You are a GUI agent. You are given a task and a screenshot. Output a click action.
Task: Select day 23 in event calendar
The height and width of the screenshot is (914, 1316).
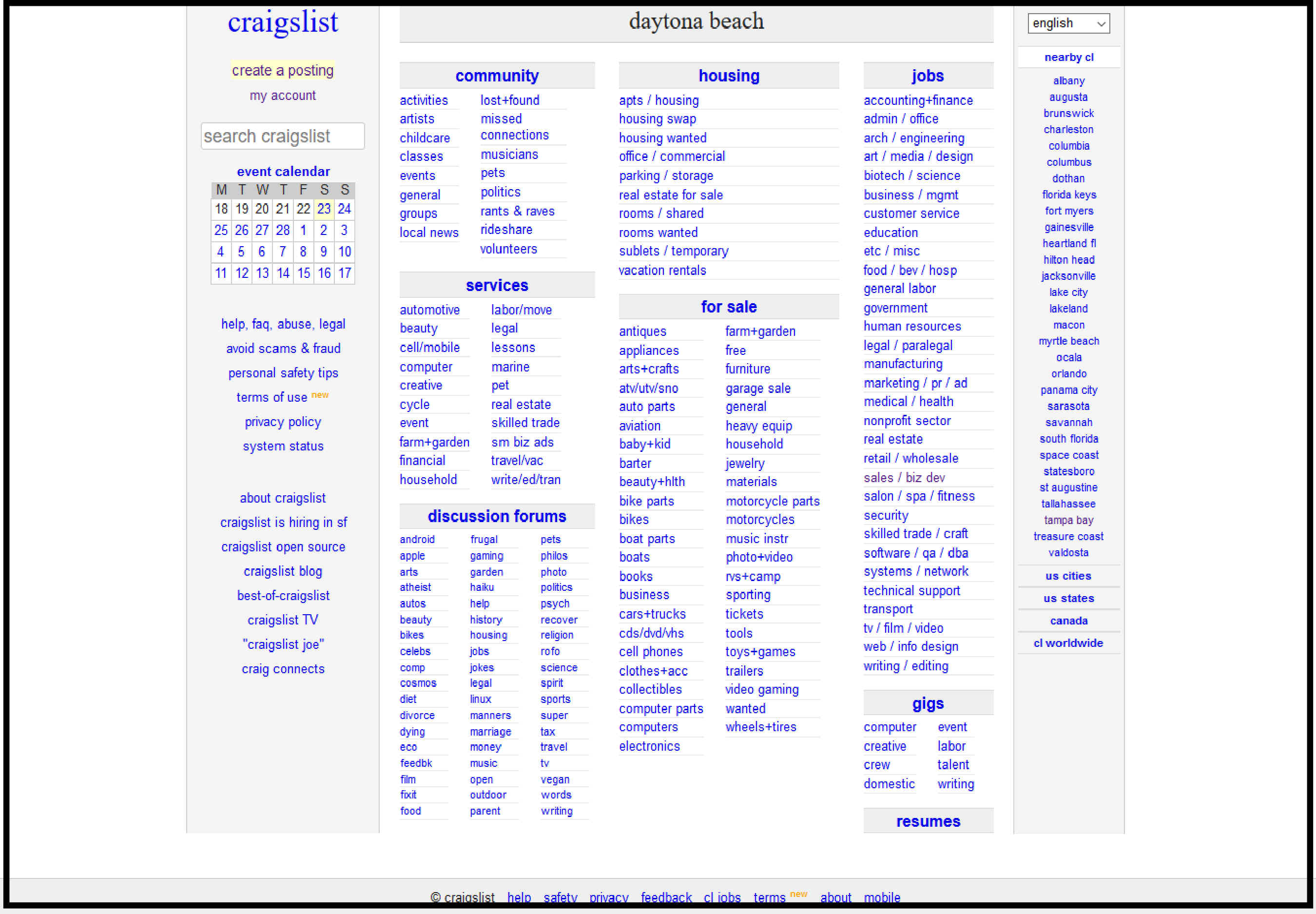coord(324,209)
